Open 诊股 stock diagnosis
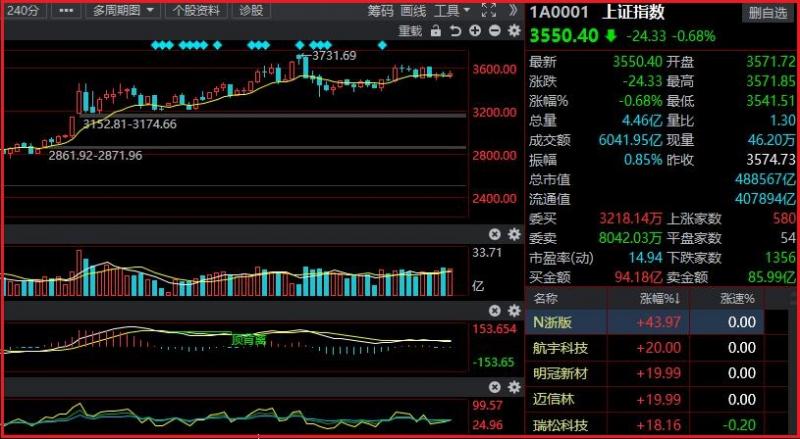 click(x=251, y=10)
